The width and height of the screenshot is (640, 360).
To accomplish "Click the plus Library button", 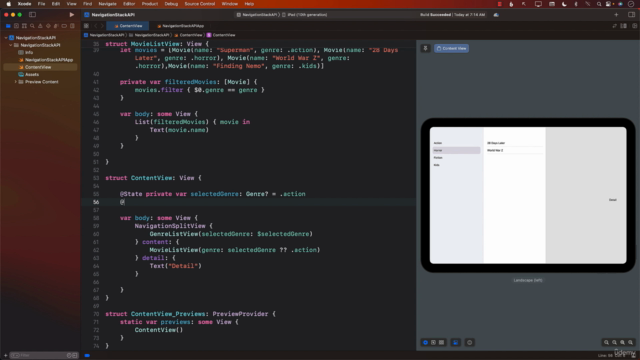I will point(616,15).
